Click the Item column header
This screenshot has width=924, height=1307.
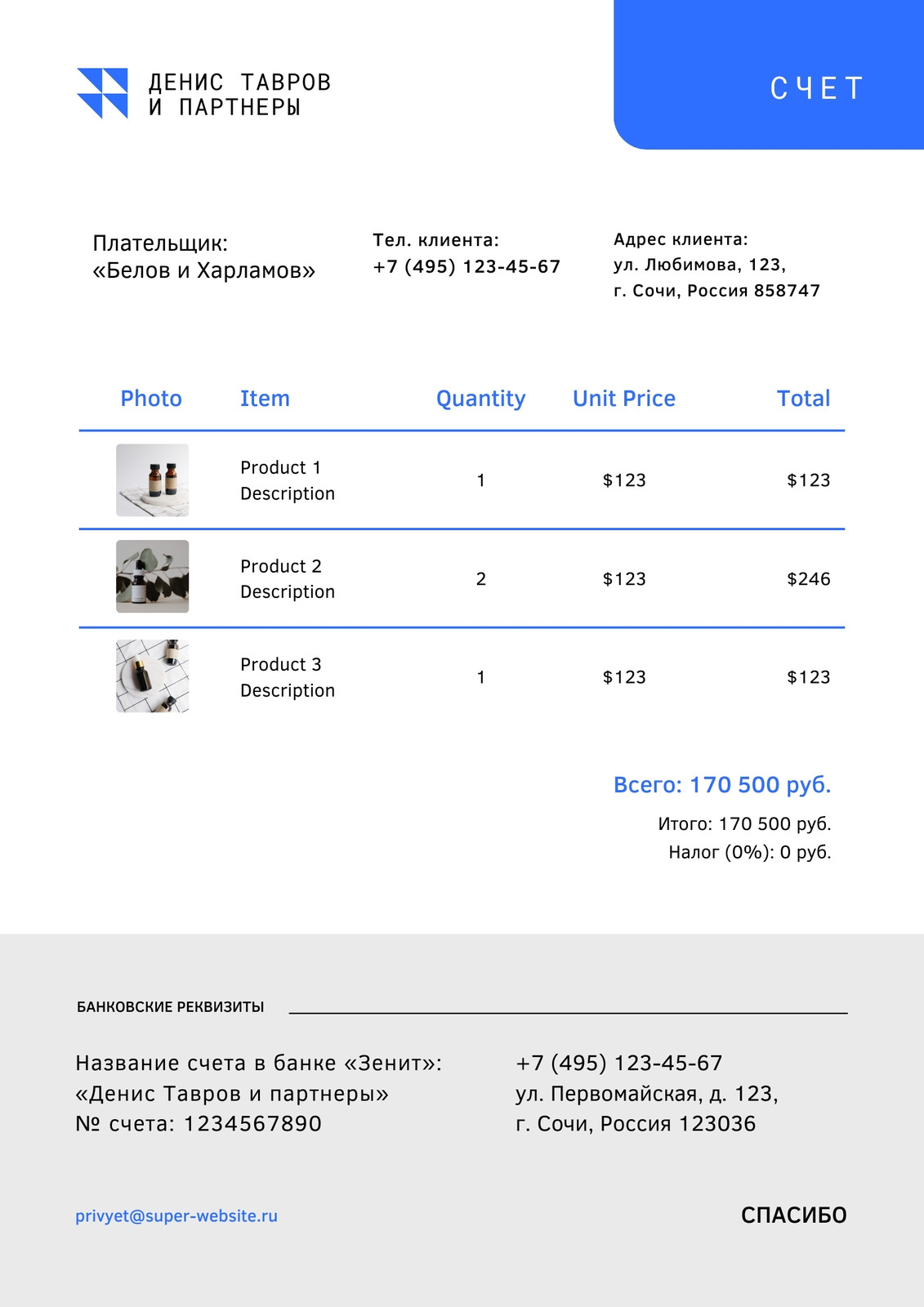pos(265,399)
